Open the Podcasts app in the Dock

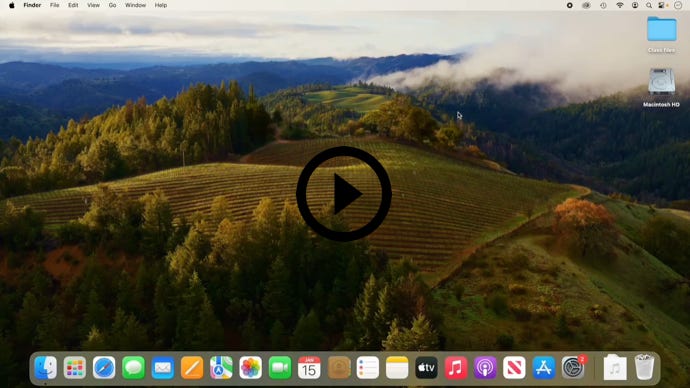tap(485, 367)
